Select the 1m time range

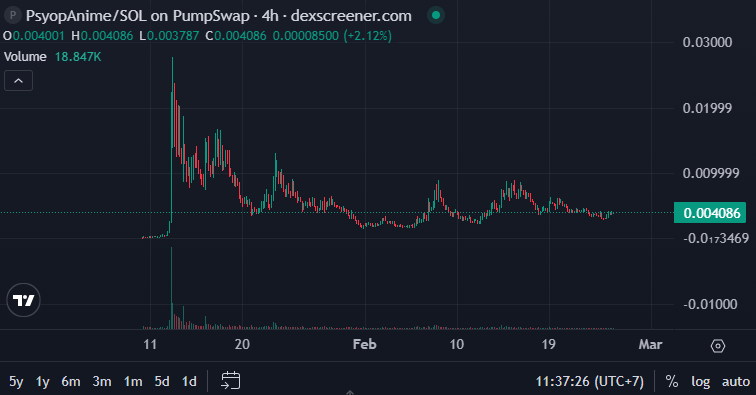click(133, 381)
